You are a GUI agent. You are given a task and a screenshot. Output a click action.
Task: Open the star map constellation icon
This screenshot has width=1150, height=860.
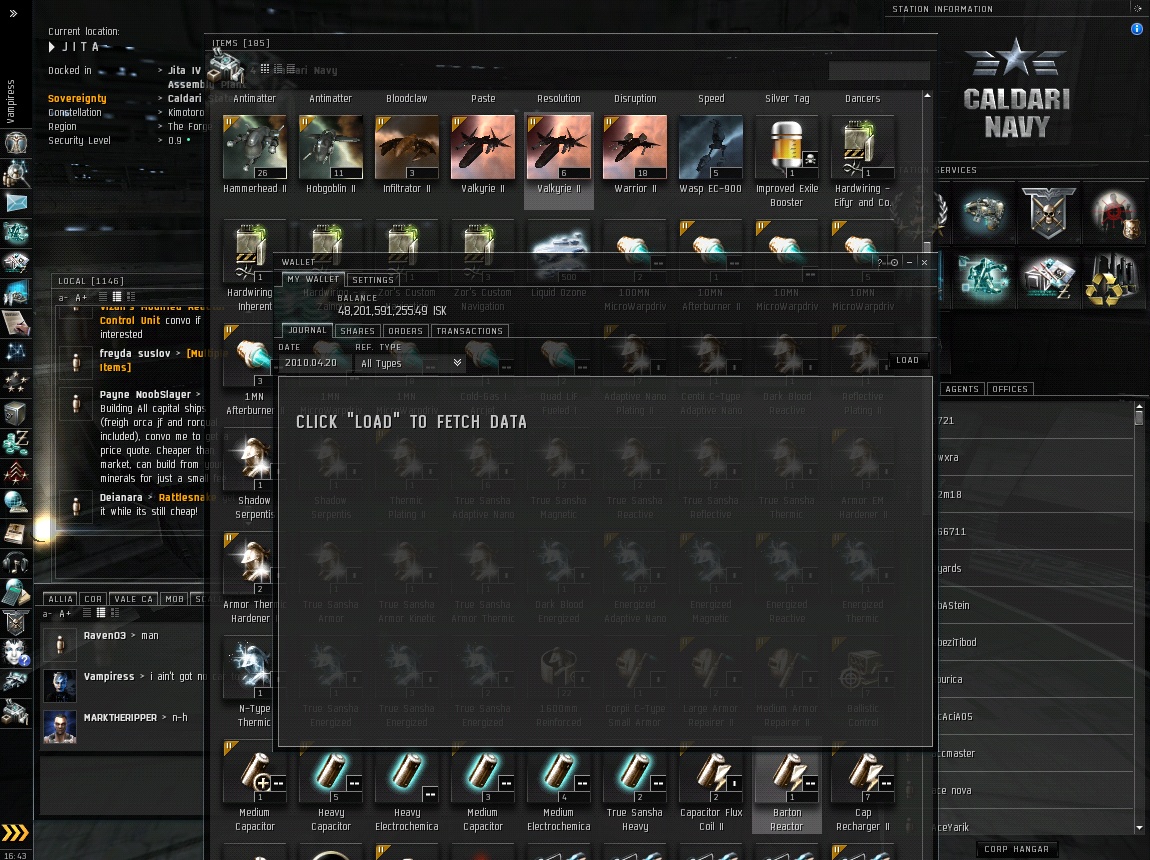coord(15,352)
